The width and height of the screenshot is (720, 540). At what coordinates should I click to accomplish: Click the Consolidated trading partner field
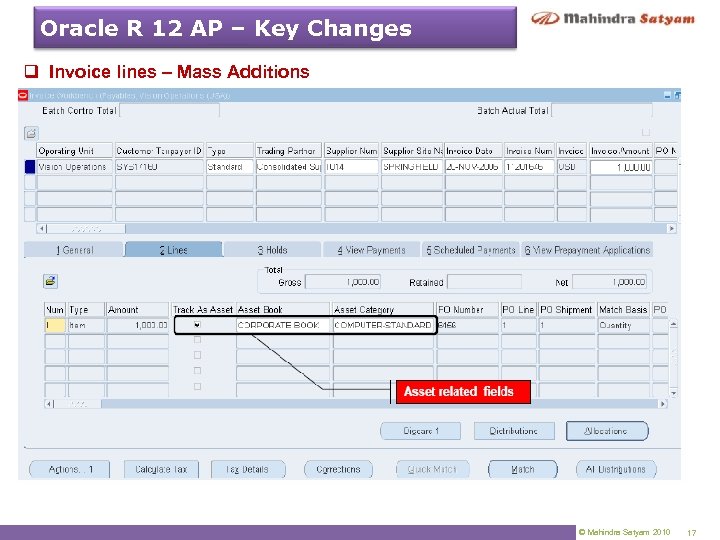pos(289,167)
